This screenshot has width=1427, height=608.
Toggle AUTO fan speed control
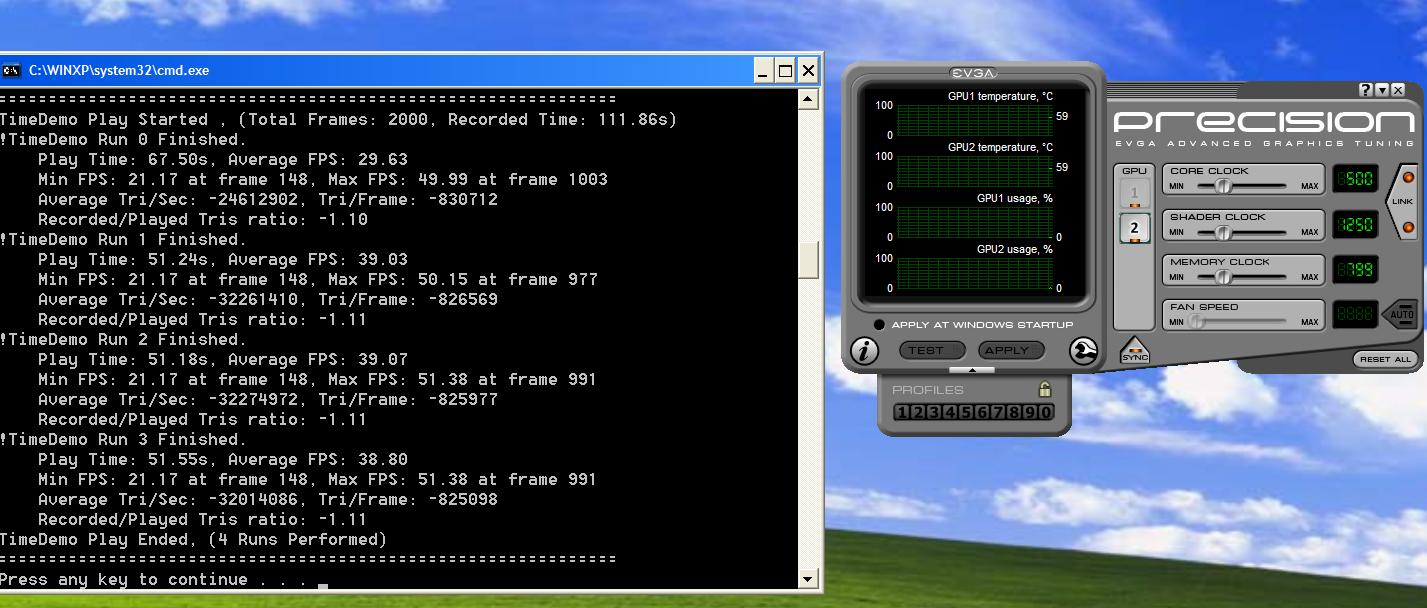point(1400,314)
